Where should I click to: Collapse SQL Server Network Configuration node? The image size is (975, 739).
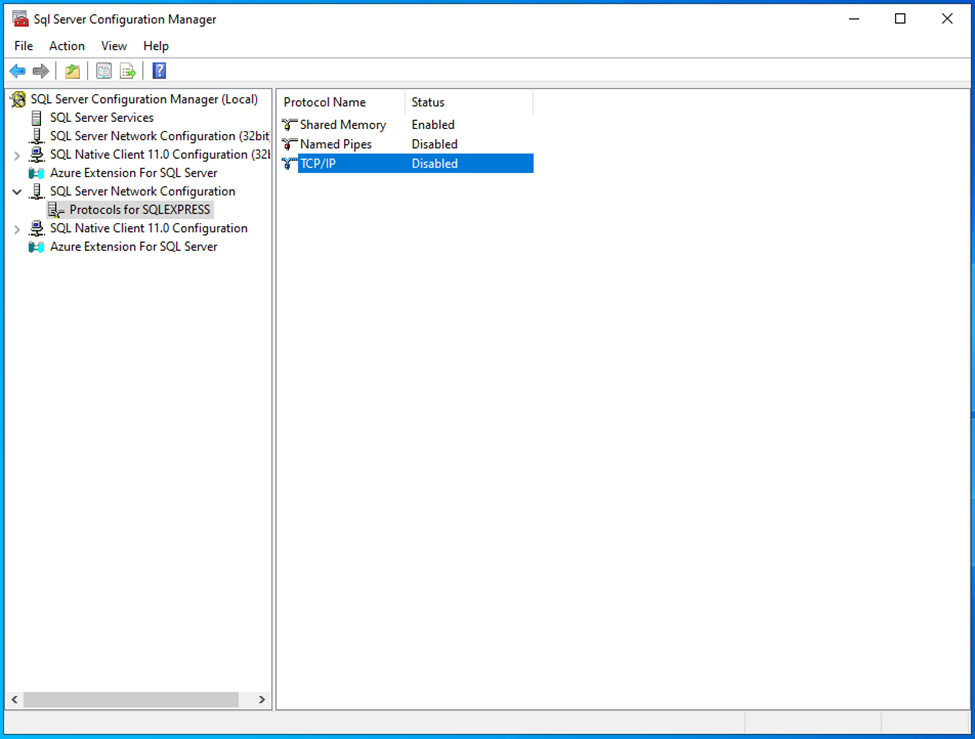(17, 192)
